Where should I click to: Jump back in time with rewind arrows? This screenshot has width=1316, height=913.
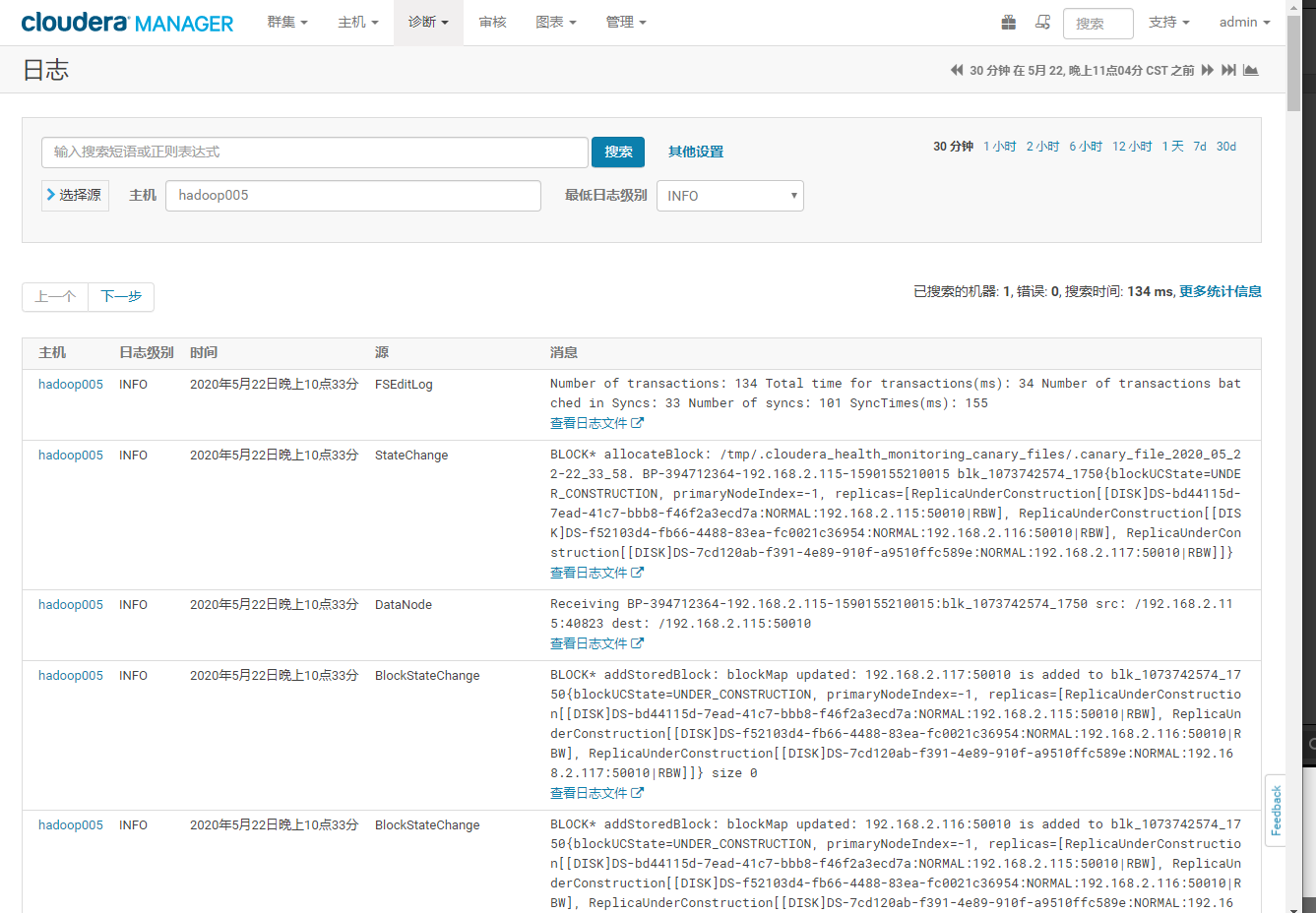click(957, 70)
